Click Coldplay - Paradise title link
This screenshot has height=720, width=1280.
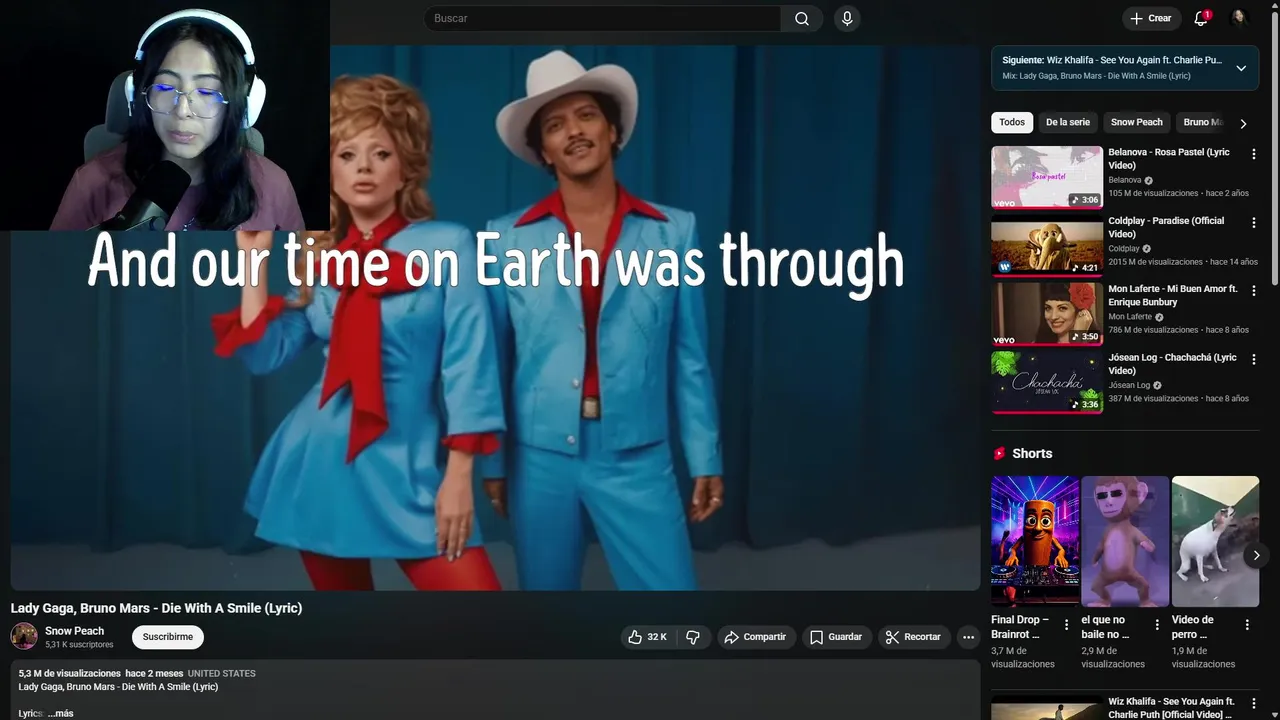1166,227
